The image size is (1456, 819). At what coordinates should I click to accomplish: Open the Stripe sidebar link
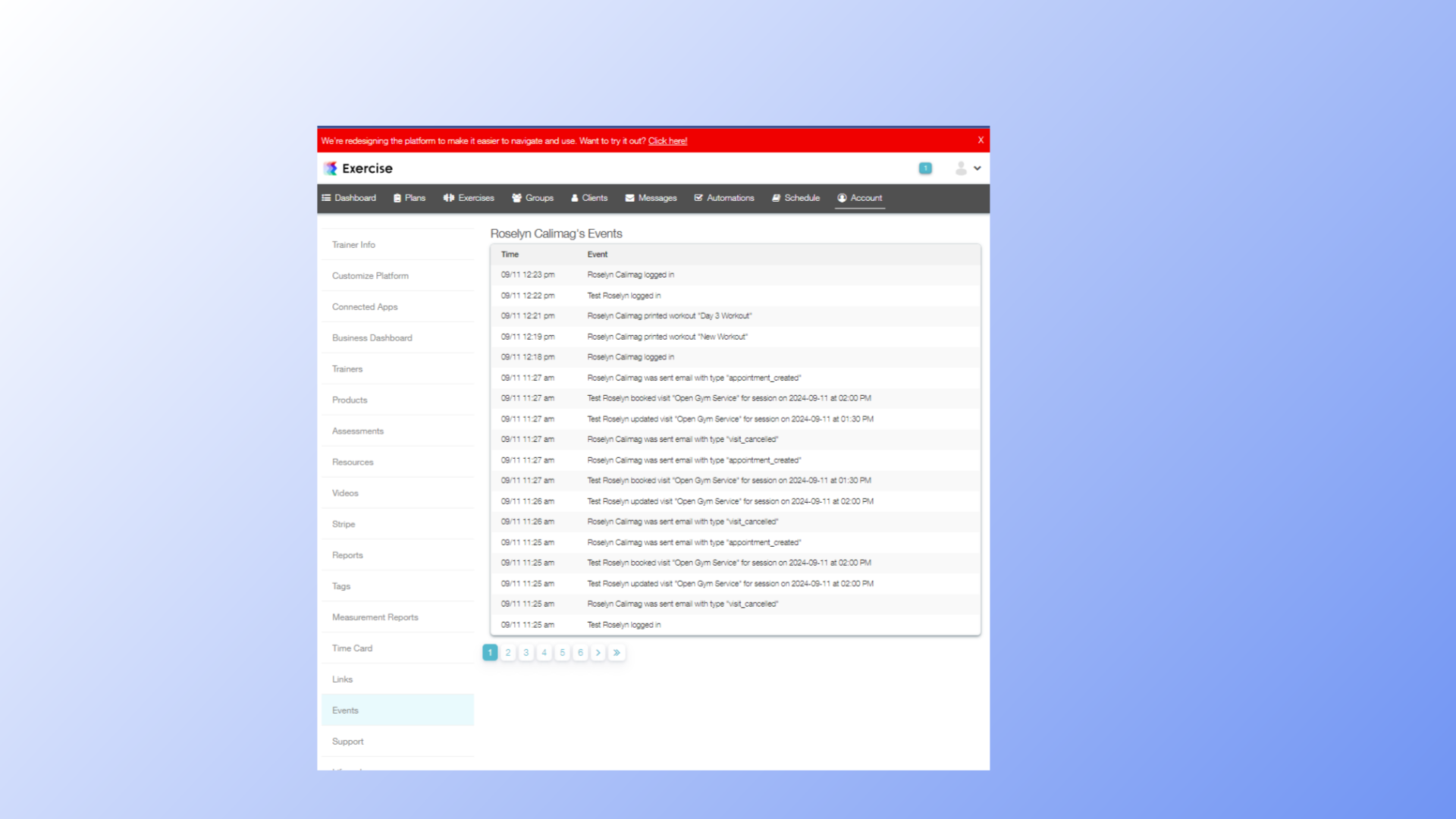click(x=343, y=524)
